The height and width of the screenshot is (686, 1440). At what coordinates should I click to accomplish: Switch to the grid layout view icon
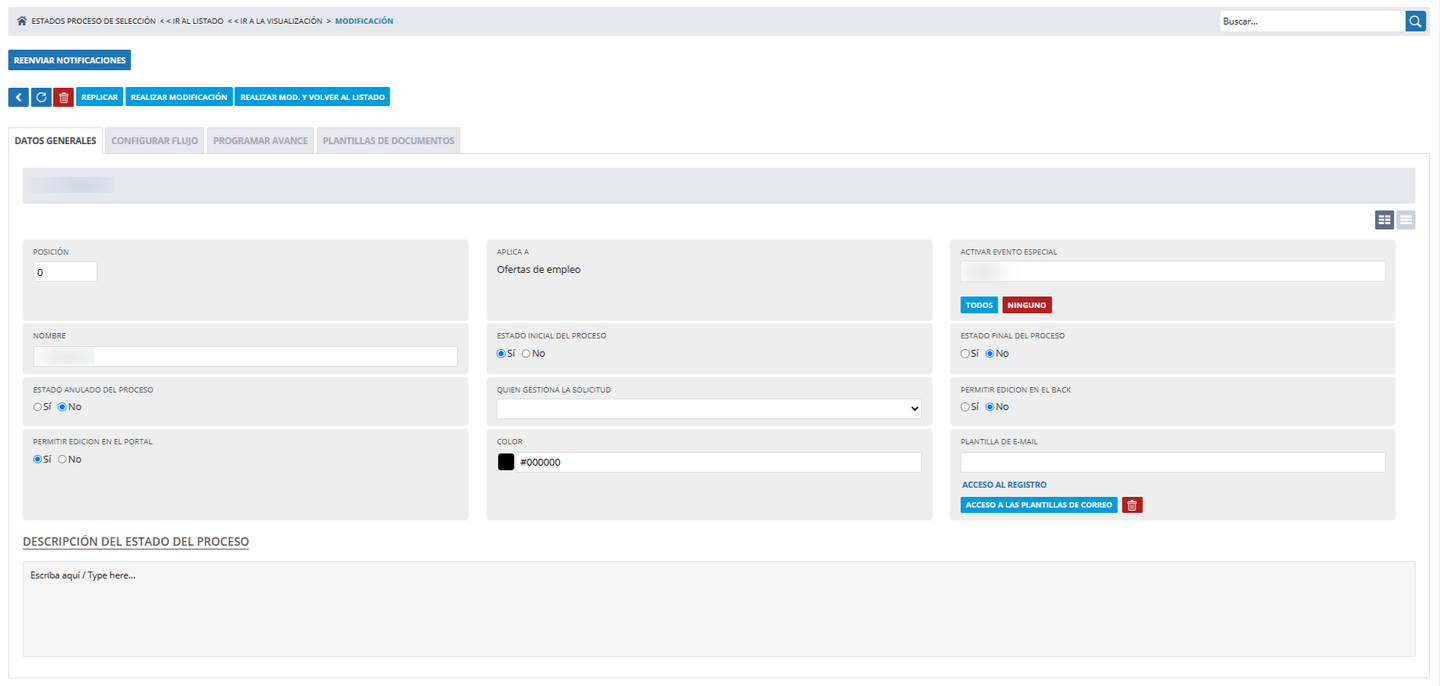click(1385, 220)
